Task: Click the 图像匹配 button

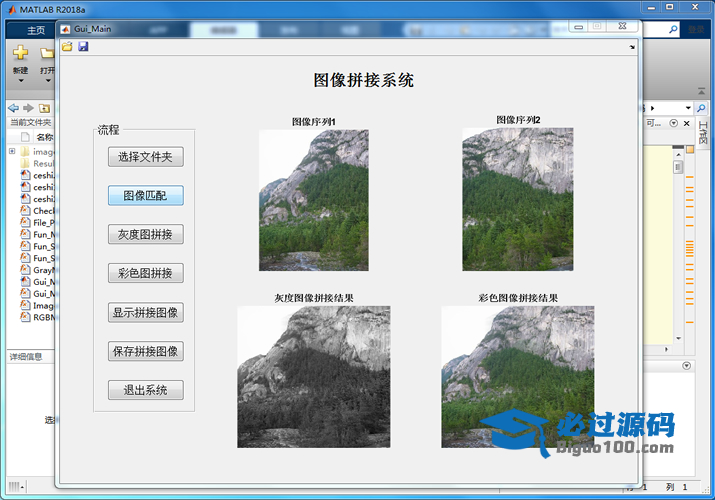Action: point(145,196)
